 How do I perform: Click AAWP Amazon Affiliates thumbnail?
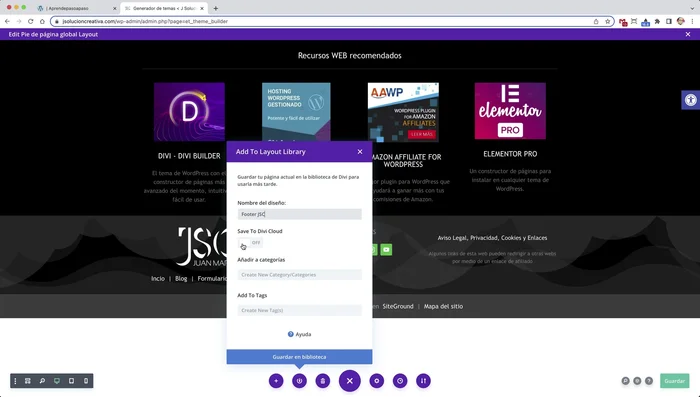(x=403, y=112)
